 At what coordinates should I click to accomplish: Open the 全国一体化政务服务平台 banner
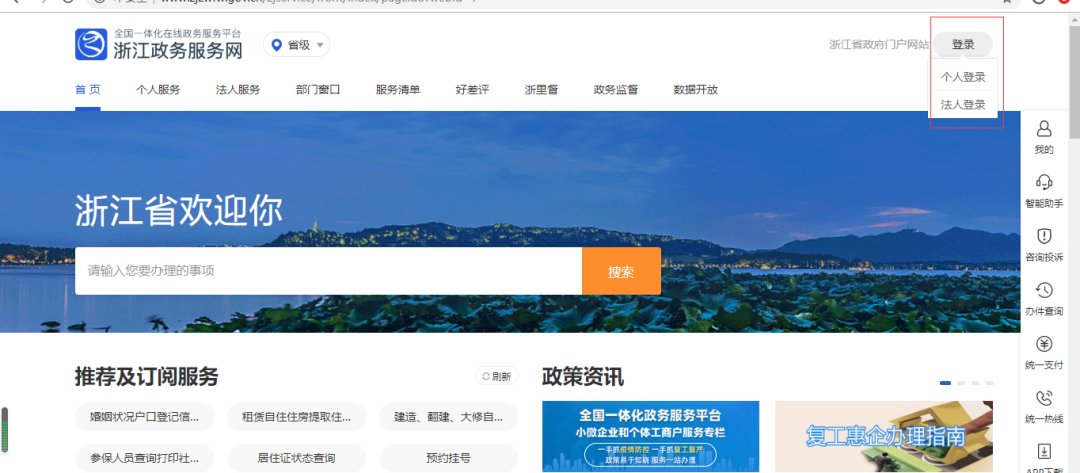[650, 437]
